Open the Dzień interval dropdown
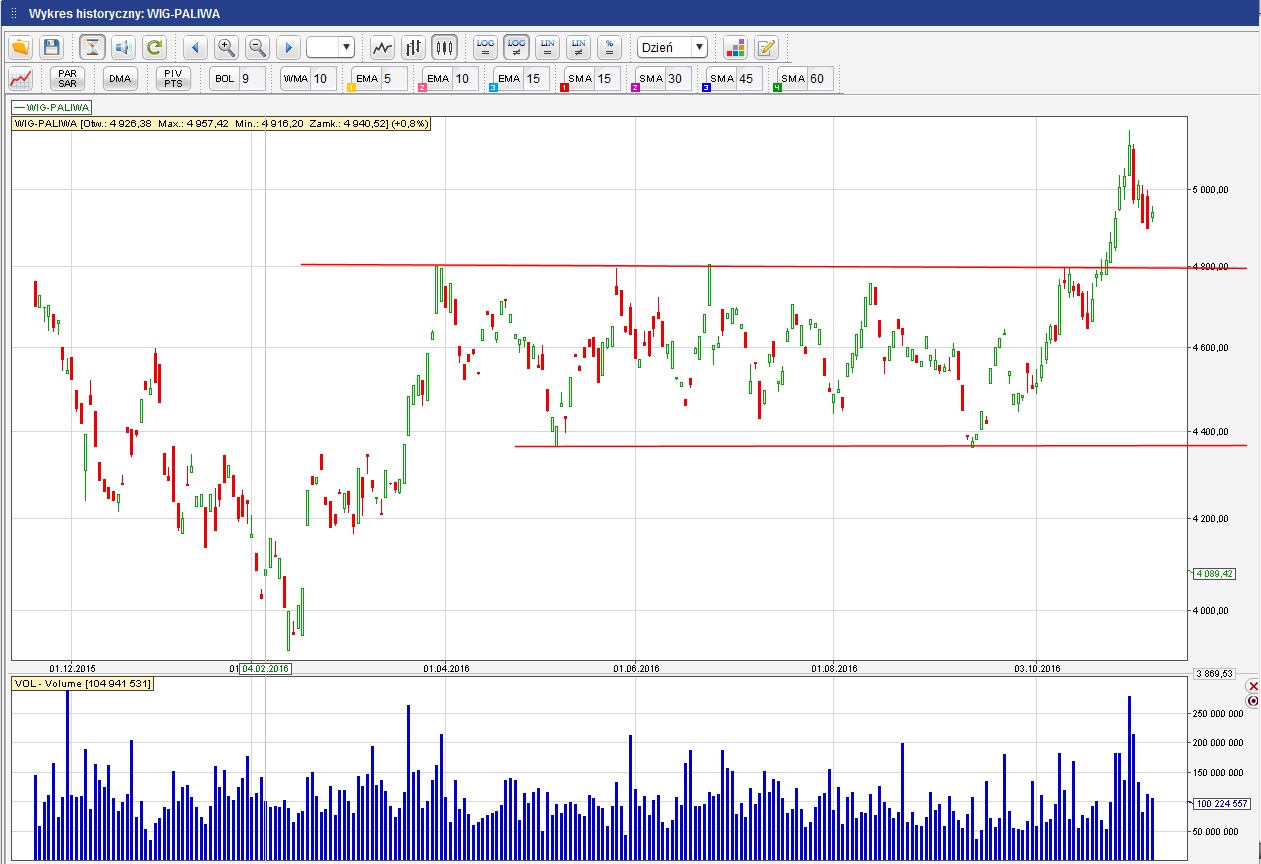Viewport: 1261px width, 864px height. pyautogui.click(x=672, y=47)
